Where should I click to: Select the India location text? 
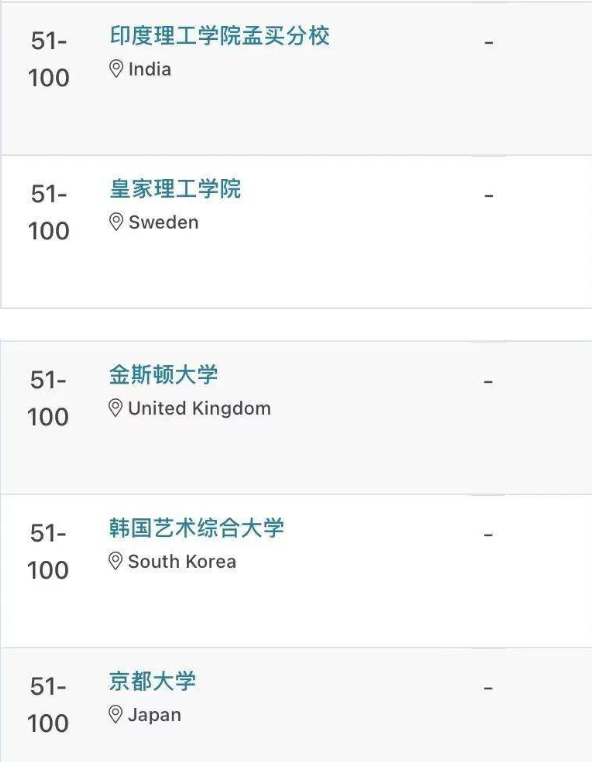click(x=150, y=69)
